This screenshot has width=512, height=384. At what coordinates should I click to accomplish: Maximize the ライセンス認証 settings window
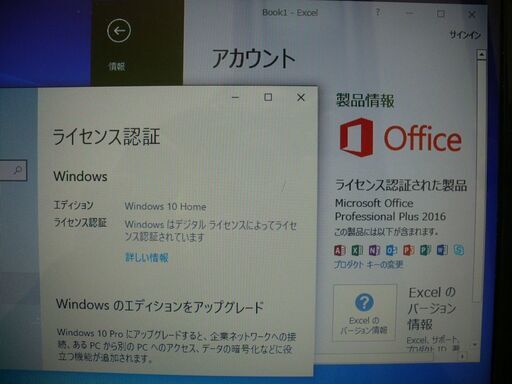tap(268, 97)
